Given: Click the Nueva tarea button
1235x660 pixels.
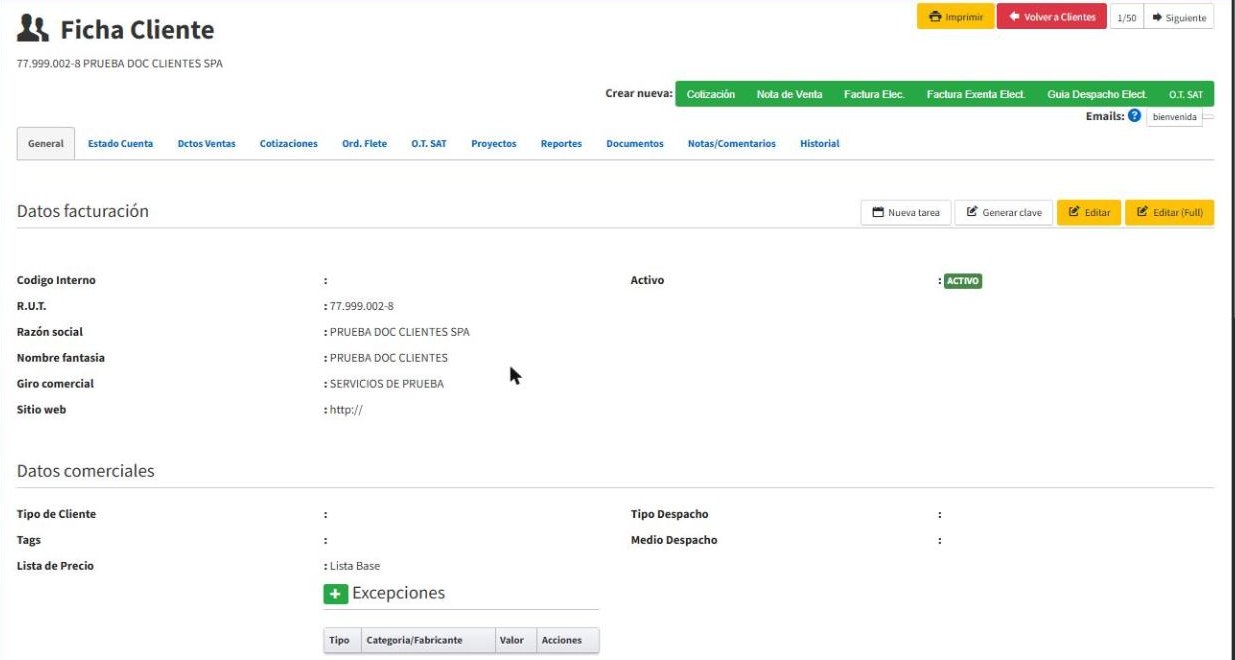Looking at the screenshot, I should coord(906,212).
